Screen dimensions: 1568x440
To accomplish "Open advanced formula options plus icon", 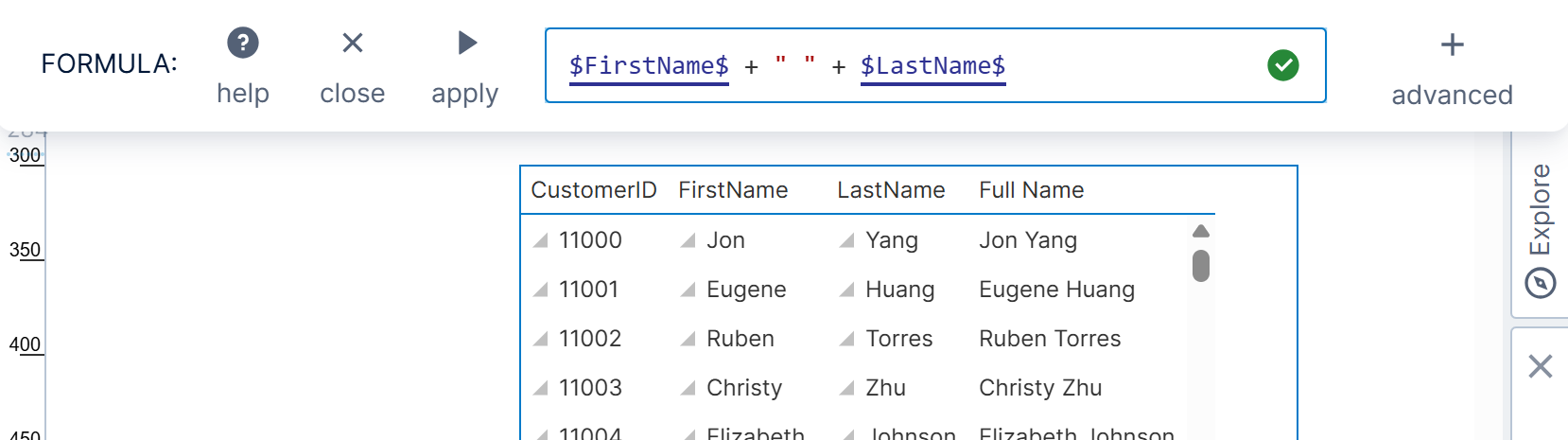I will coord(1452,45).
